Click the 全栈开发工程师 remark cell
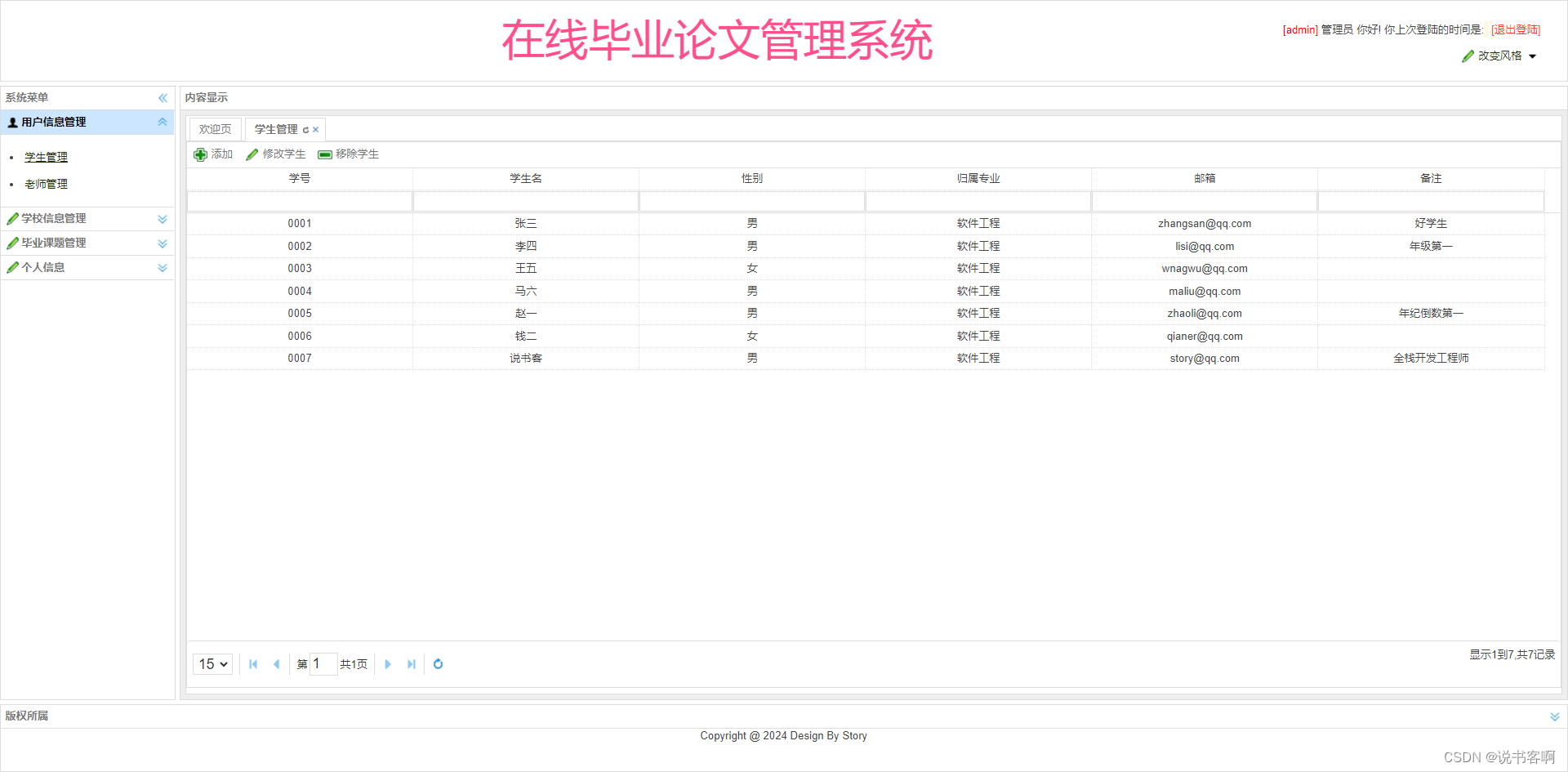Image resolution: width=1568 pixels, height=772 pixels. [1431, 359]
